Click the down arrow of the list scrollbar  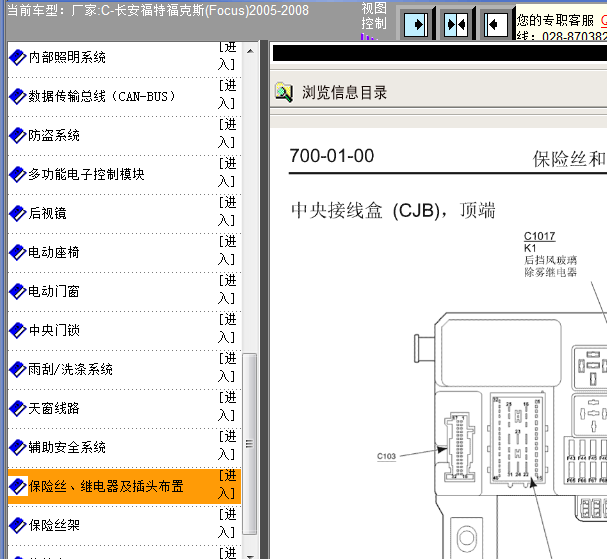click(250, 556)
